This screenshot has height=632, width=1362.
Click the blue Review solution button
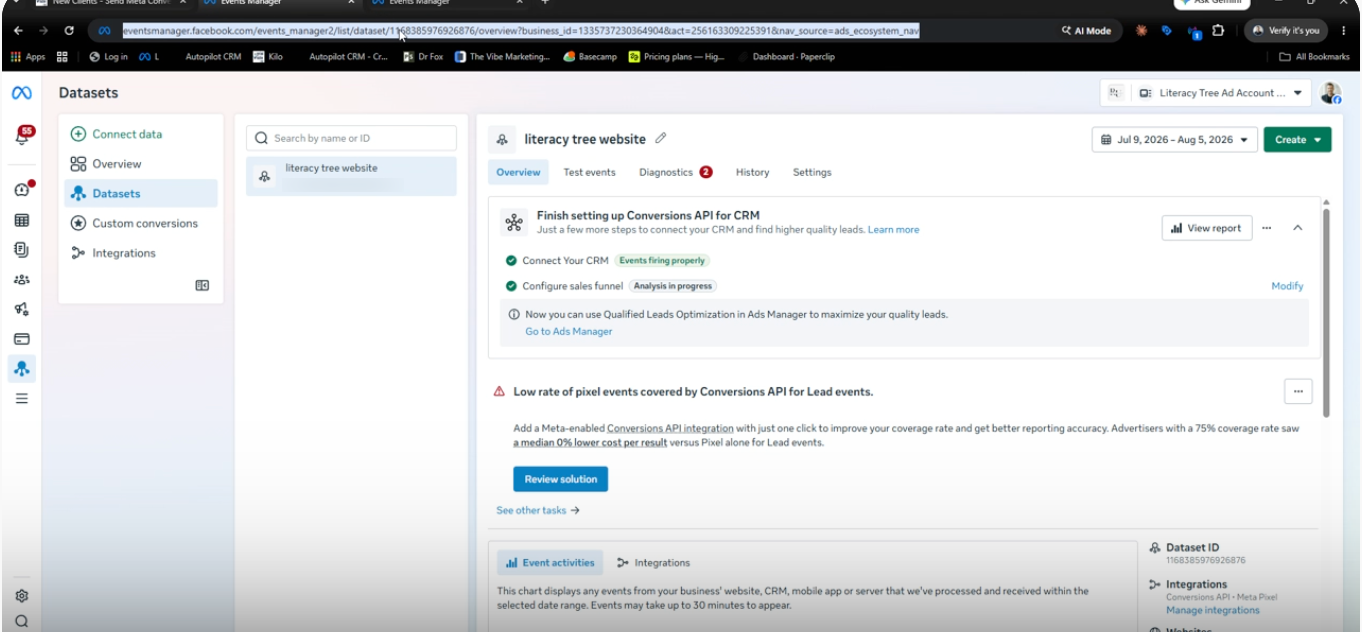560,479
